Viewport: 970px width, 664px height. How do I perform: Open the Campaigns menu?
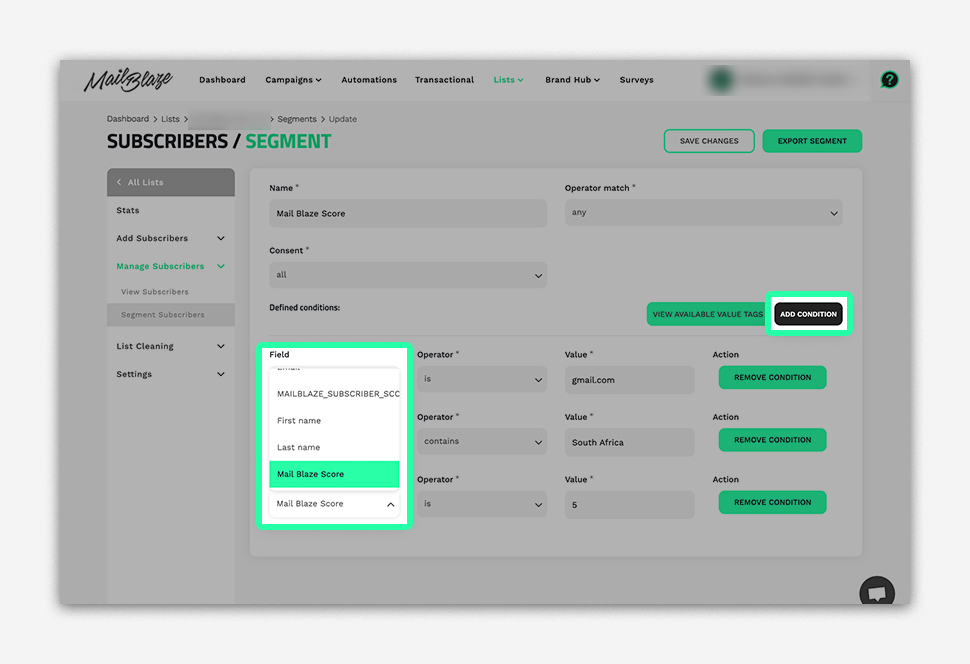293,80
